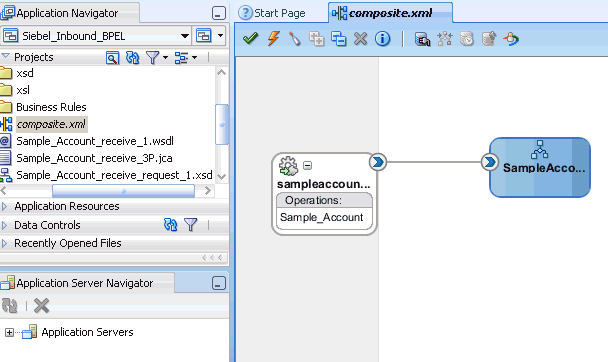Select the xsd folder
The image size is (608, 362).
(25, 73)
